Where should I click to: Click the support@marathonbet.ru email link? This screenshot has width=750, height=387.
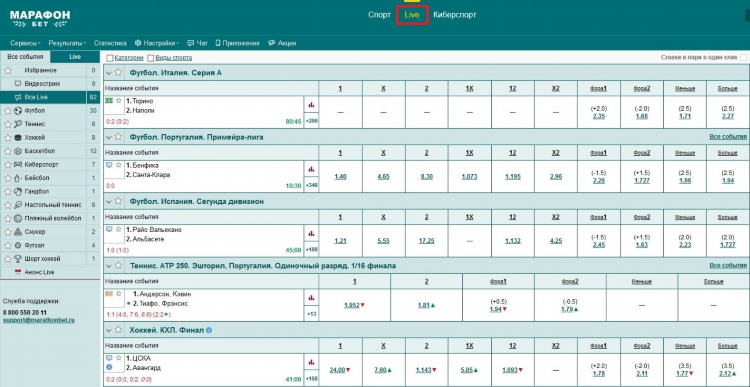(x=39, y=320)
